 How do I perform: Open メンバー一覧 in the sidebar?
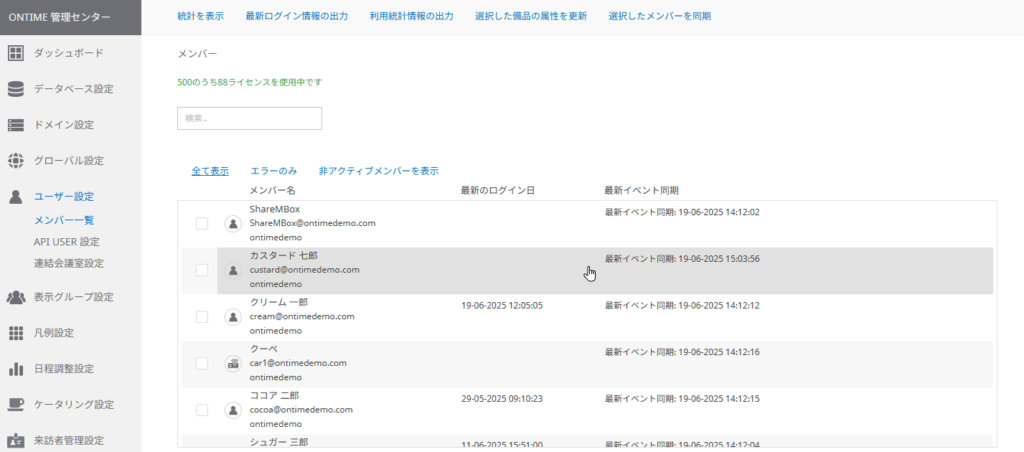tap(64, 220)
